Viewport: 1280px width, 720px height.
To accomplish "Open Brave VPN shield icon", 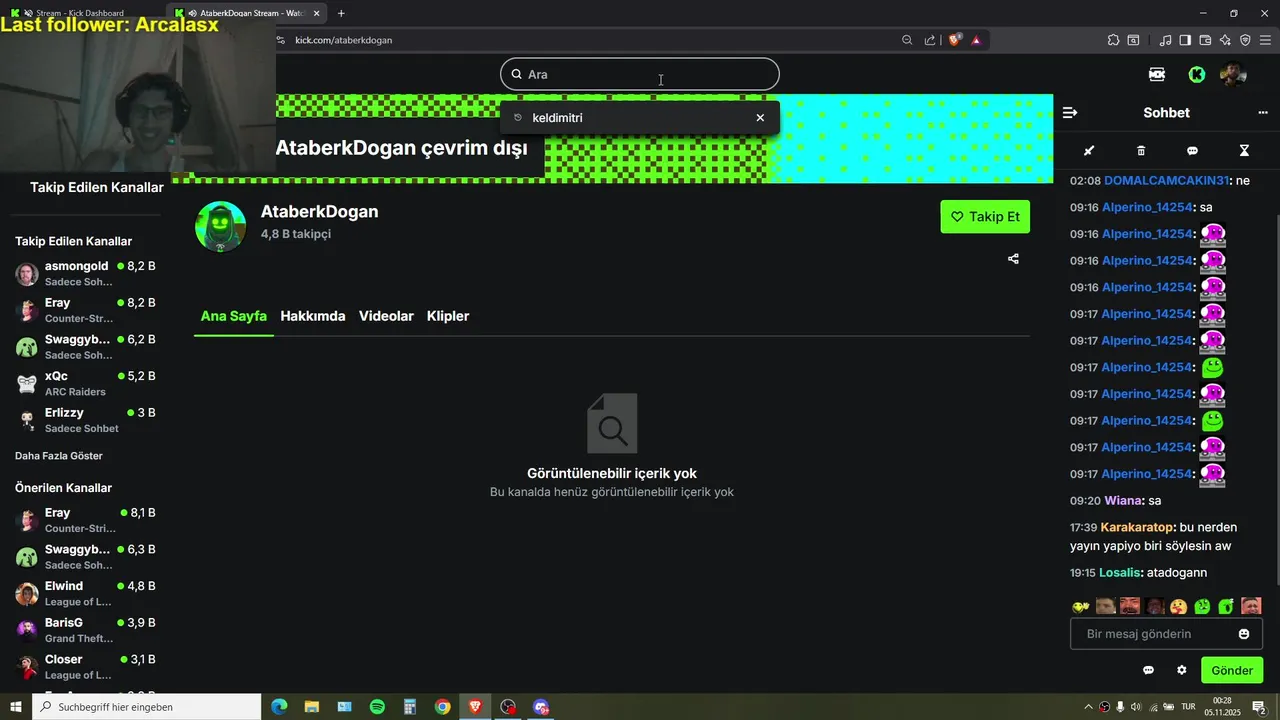I will pyautogui.click(x=1245, y=40).
